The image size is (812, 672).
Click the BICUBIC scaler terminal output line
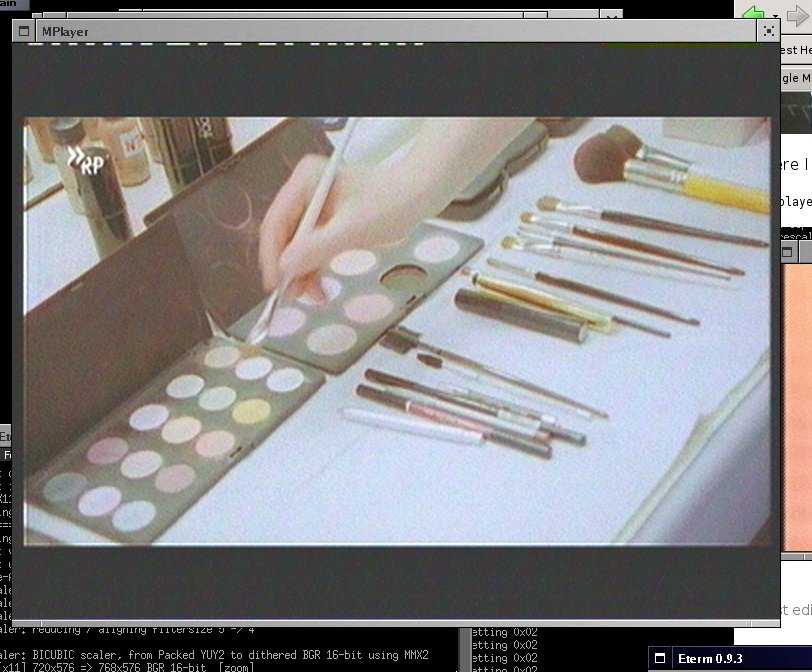(215, 654)
